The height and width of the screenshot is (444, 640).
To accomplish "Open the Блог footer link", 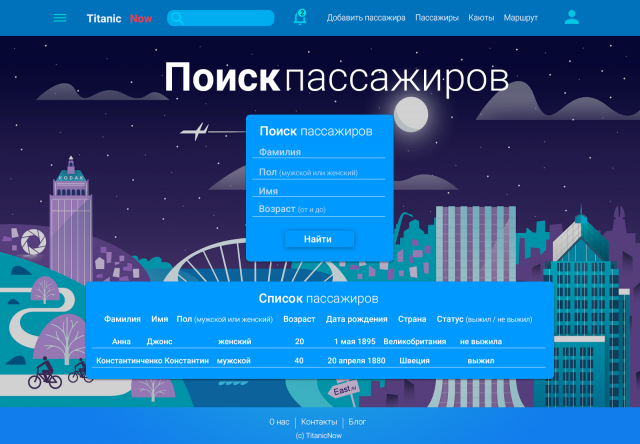I will point(357,422).
